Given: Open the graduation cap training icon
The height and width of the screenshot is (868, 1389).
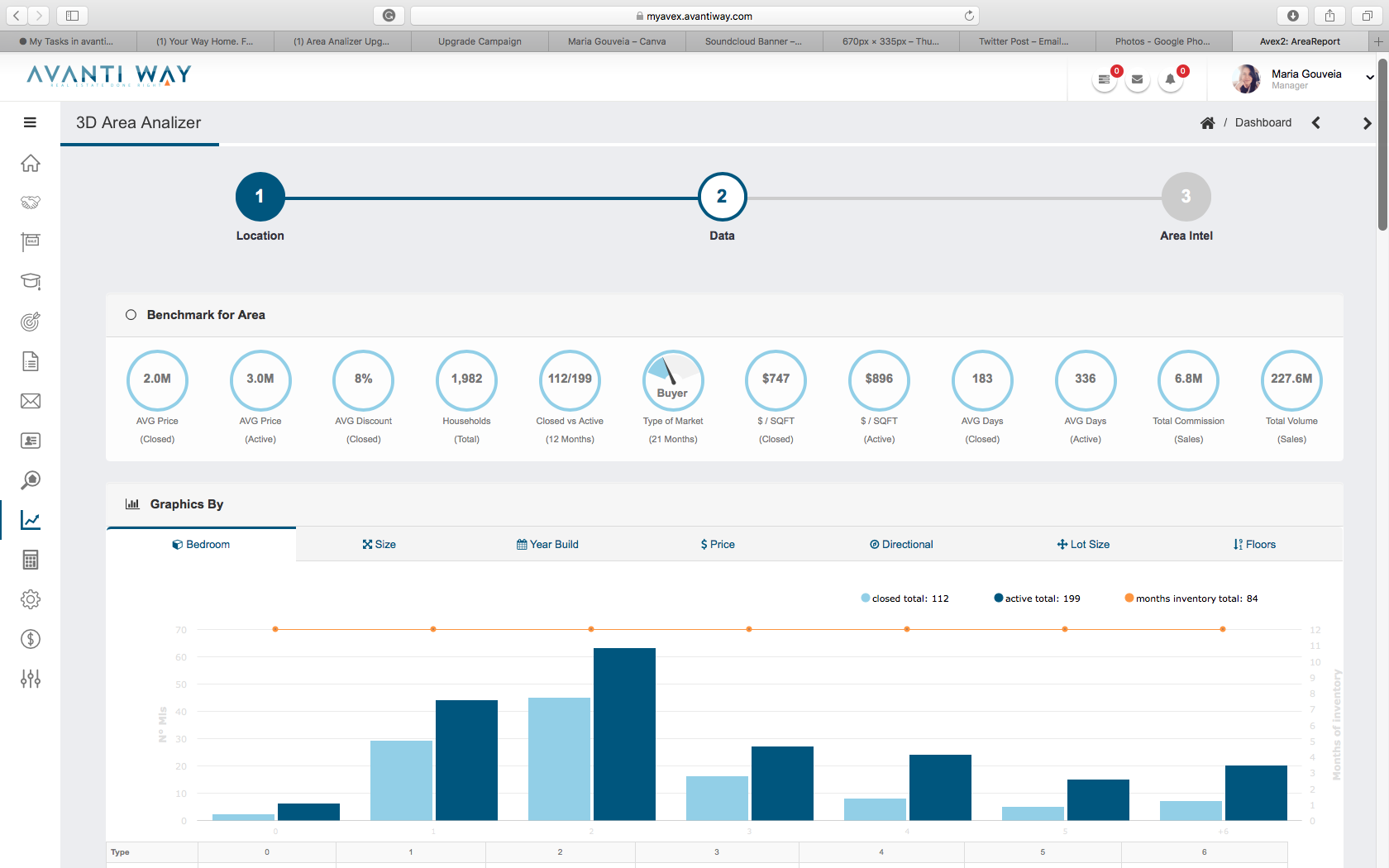Looking at the screenshot, I should pos(31,281).
